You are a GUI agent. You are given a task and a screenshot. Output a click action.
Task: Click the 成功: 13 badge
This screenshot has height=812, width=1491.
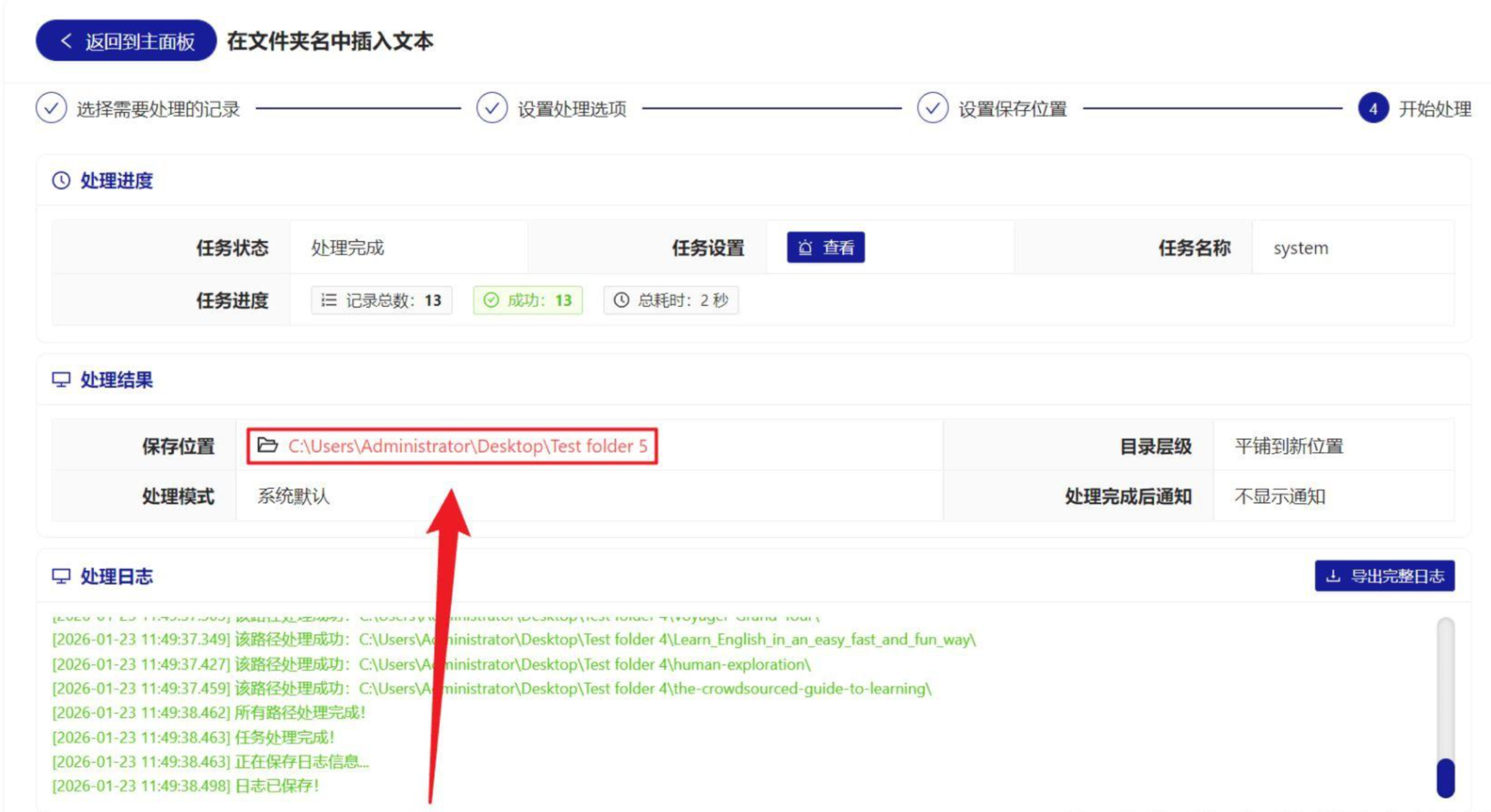coord(527,300)
